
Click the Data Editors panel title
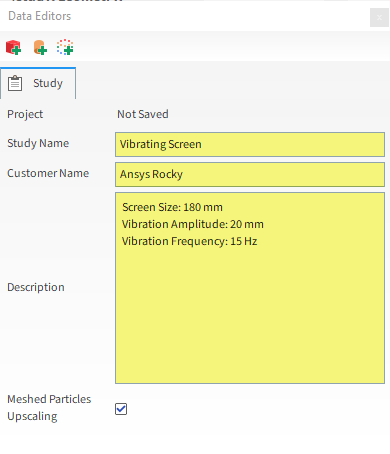[x=40, y=16]
